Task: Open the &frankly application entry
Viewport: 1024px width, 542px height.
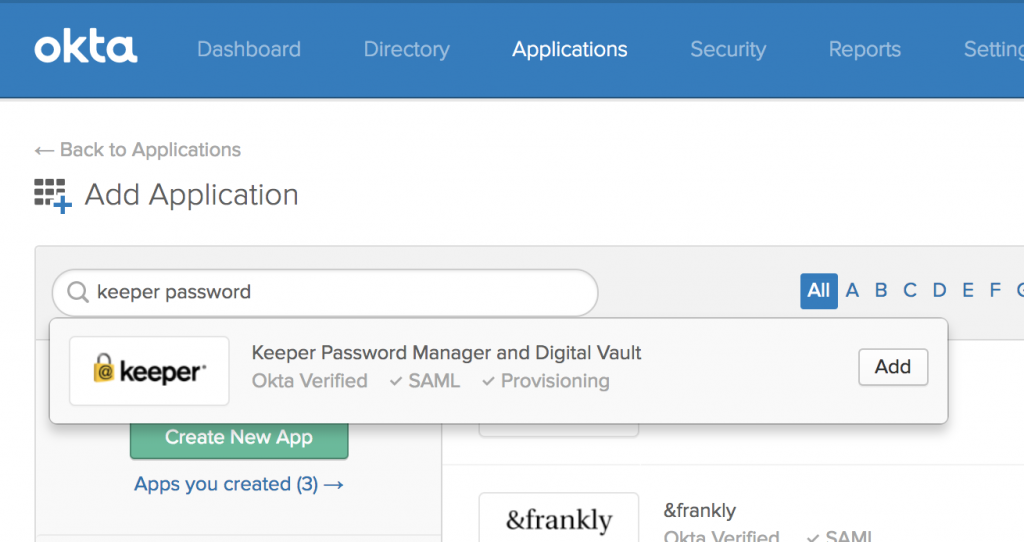Action: click(699, 510)
